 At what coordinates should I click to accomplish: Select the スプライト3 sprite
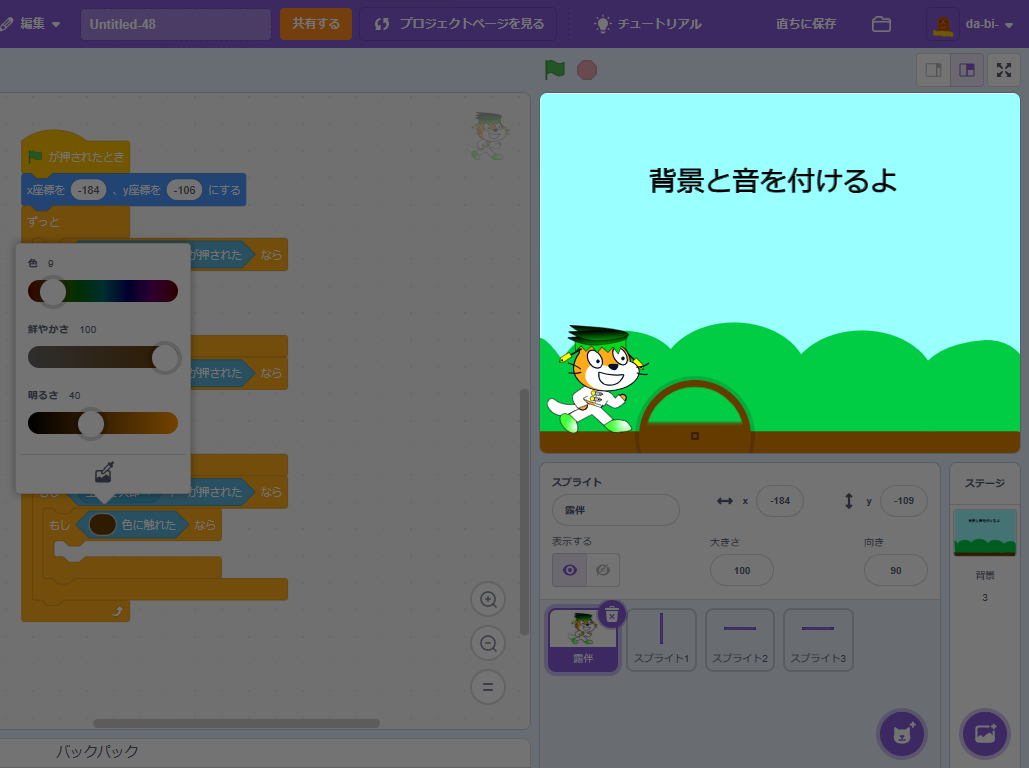pos(818,640)
